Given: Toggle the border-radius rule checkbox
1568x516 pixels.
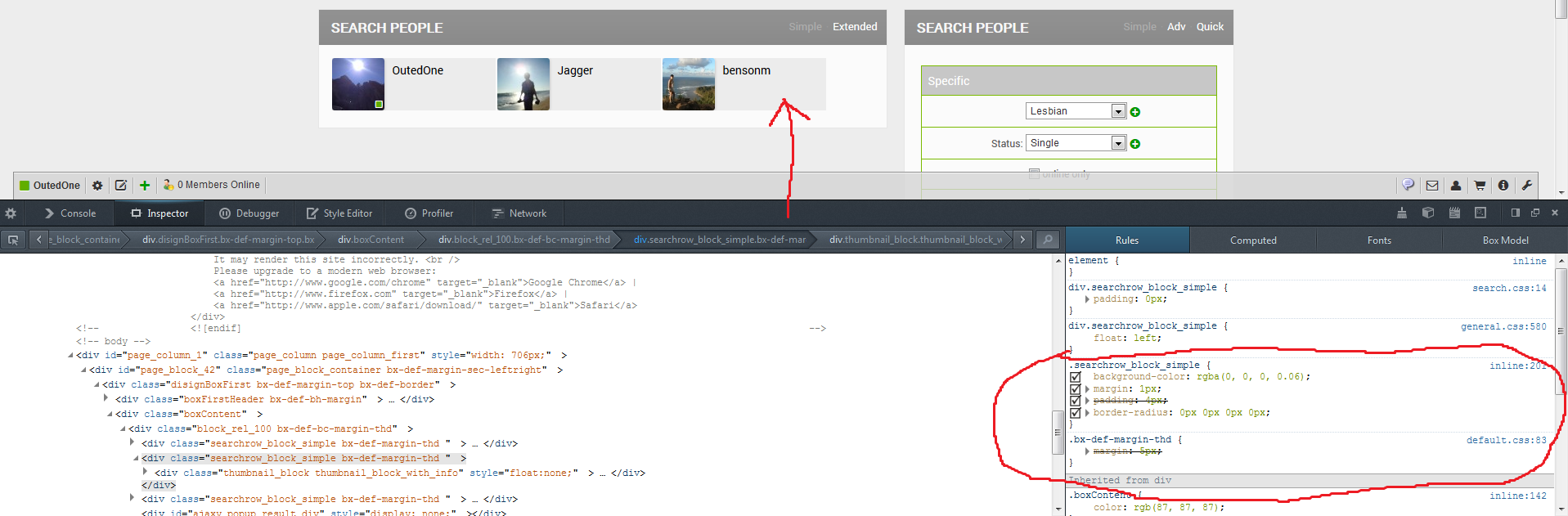Looking at the screenshot, I should (x=1076, y=413).
